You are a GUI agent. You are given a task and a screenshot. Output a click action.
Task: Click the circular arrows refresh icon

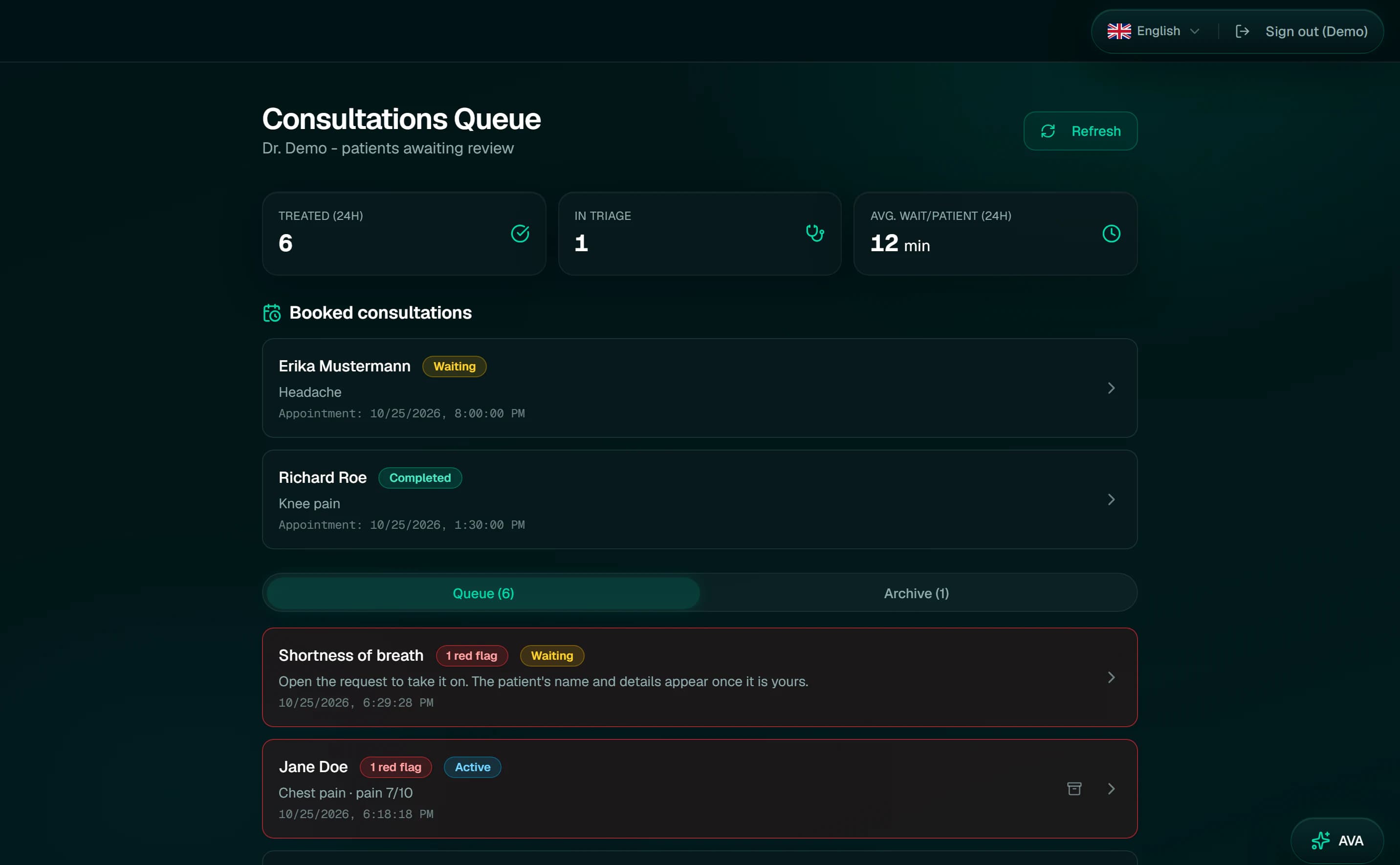pos(1048,131)
